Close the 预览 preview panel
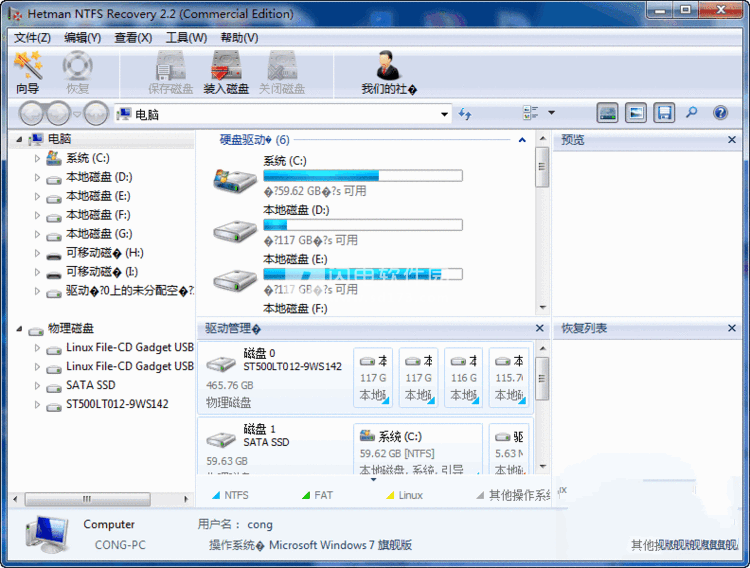The width and height of the screenshot is (750, 568). pyautogui.click(x=732, y=140)
